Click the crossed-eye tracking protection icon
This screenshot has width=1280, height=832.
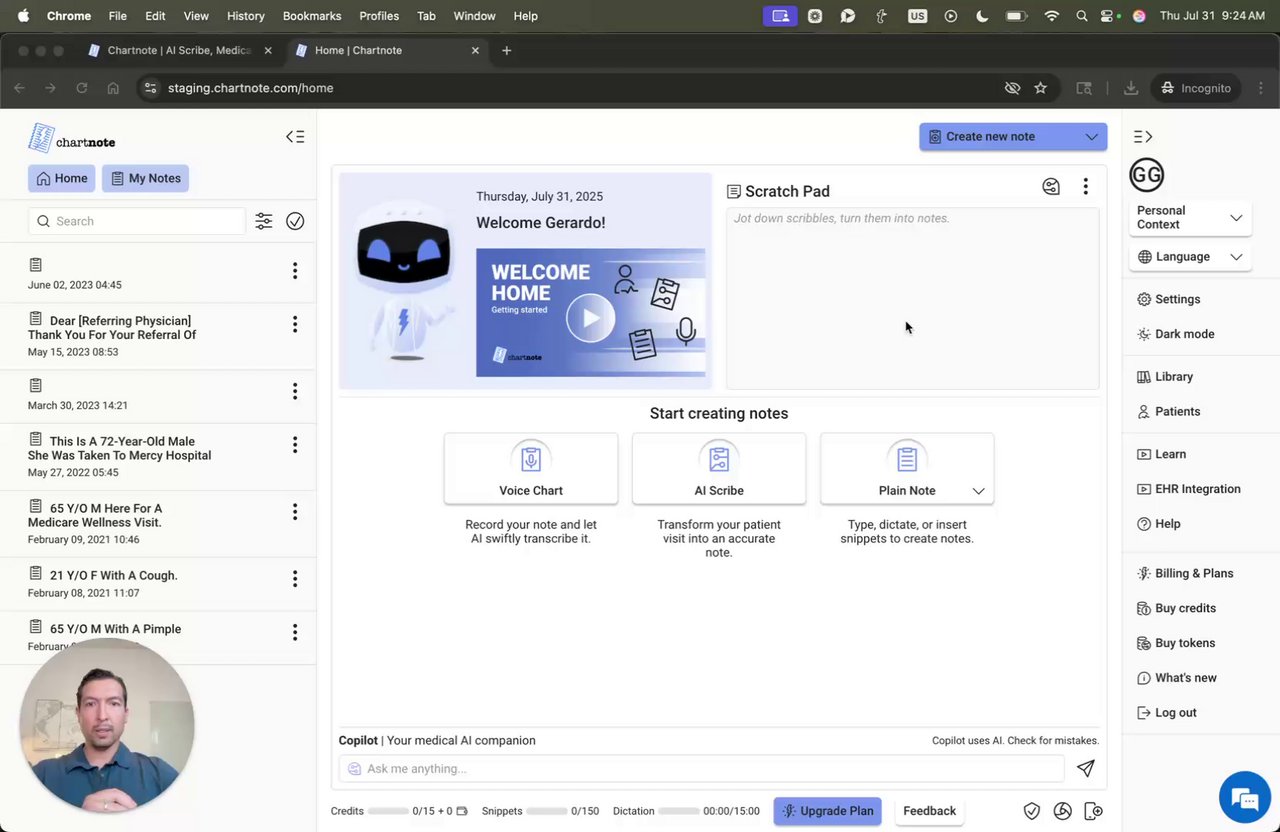point(1012,88)
